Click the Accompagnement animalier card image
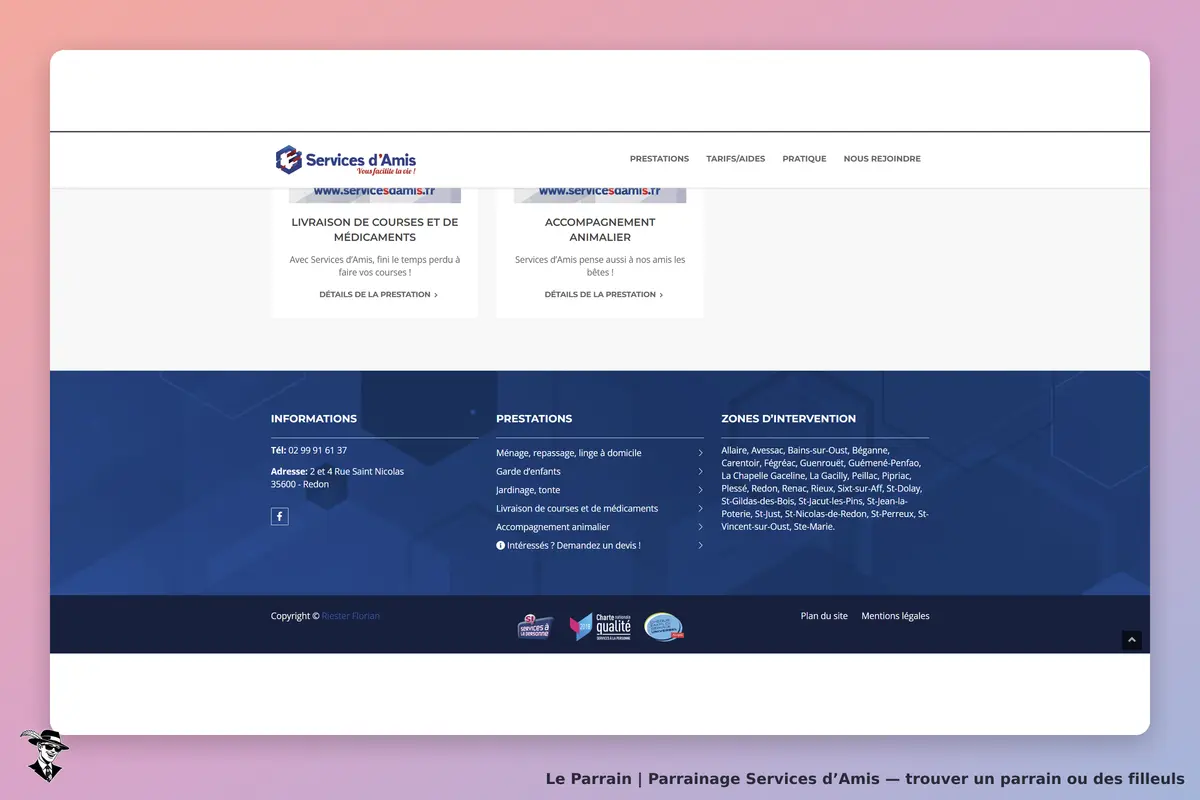 point(600,195)
